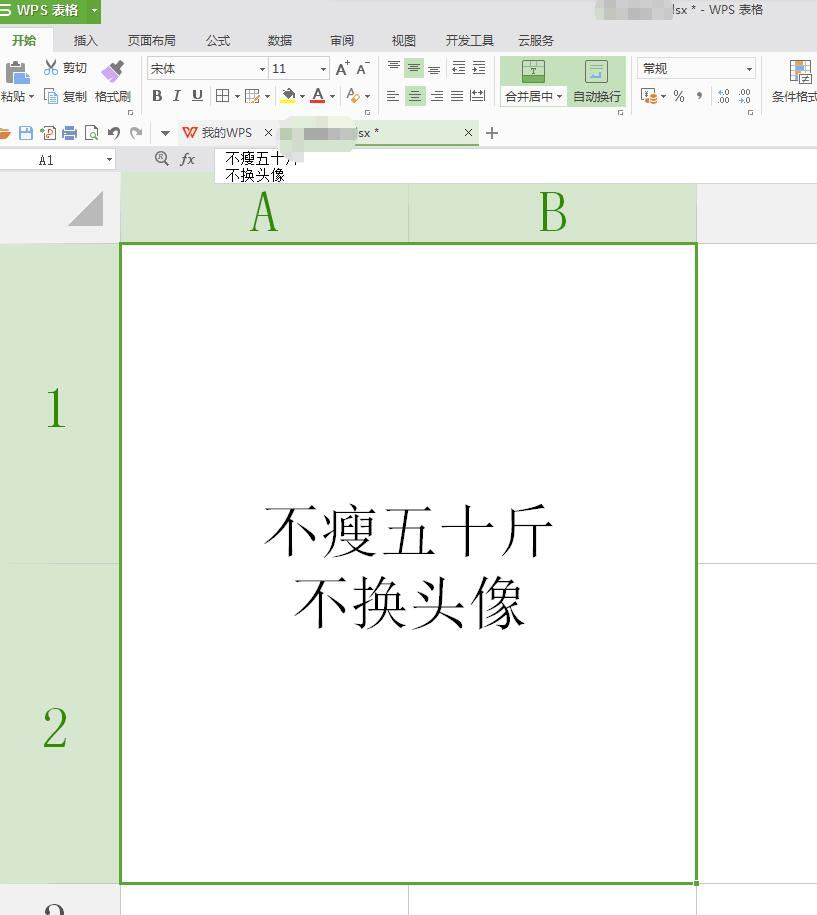Toggle Auto Wrap (自动换行) button
The height and width of the screenshot is (915, 817).
click(596, 82)
